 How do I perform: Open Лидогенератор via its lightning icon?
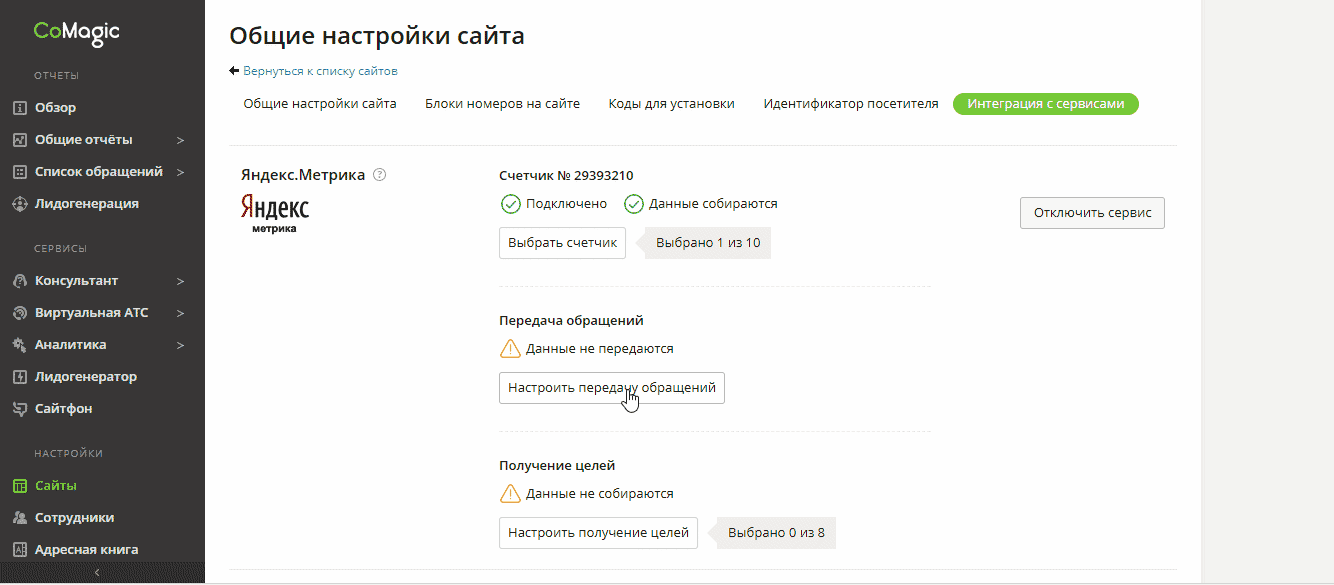click(x=18, y=377)
